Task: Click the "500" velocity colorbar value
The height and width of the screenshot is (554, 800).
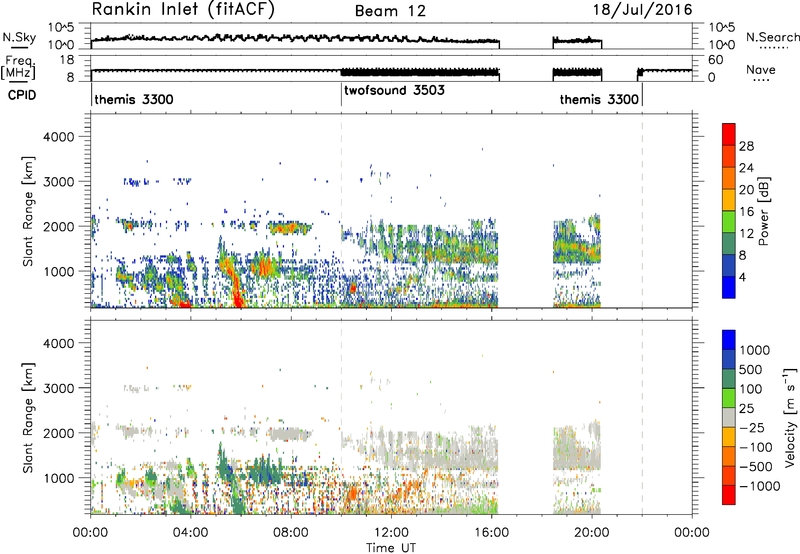Action: [751, 369]
